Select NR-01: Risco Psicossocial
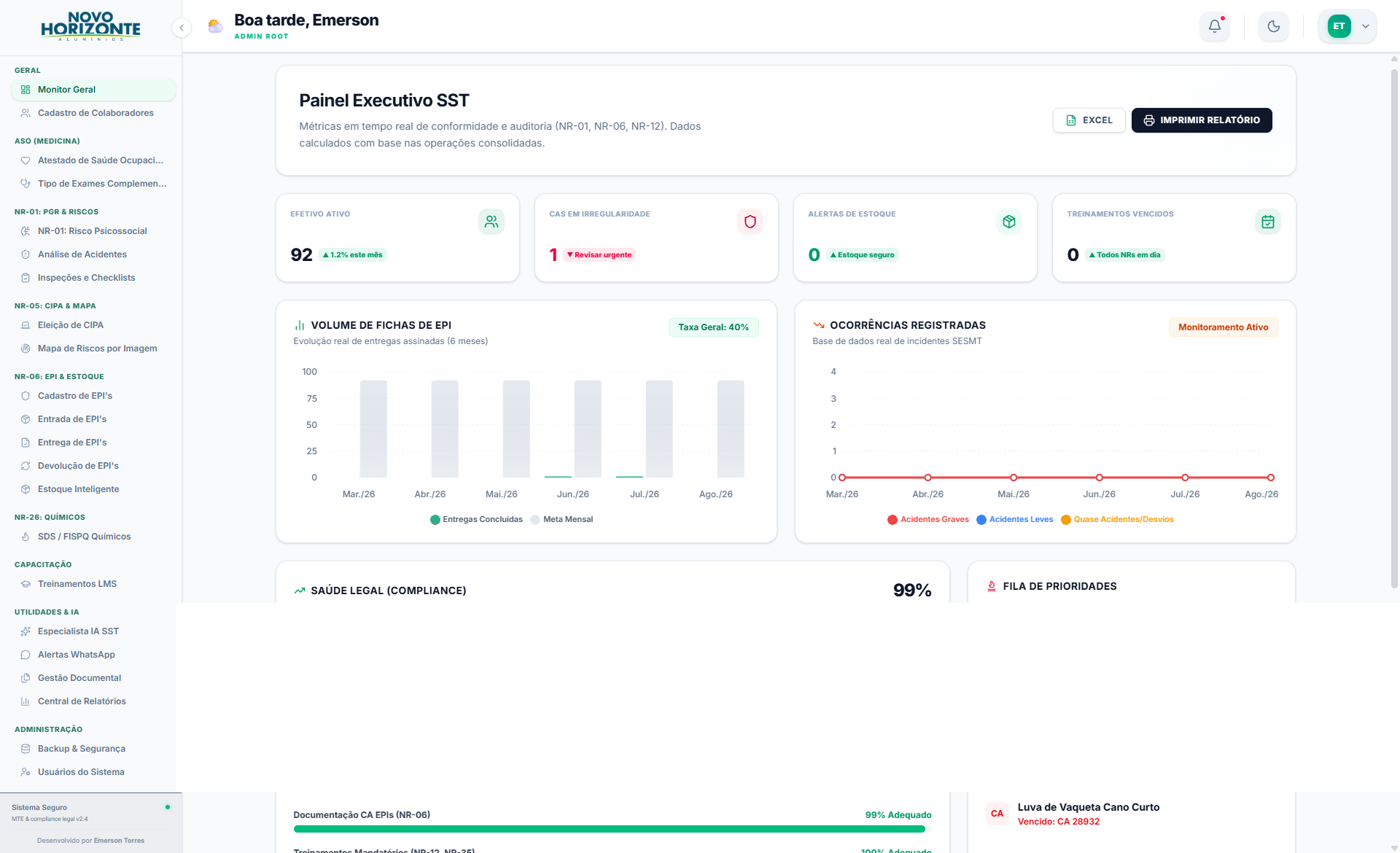1400x853 pixels. click(x=93, y=231)
